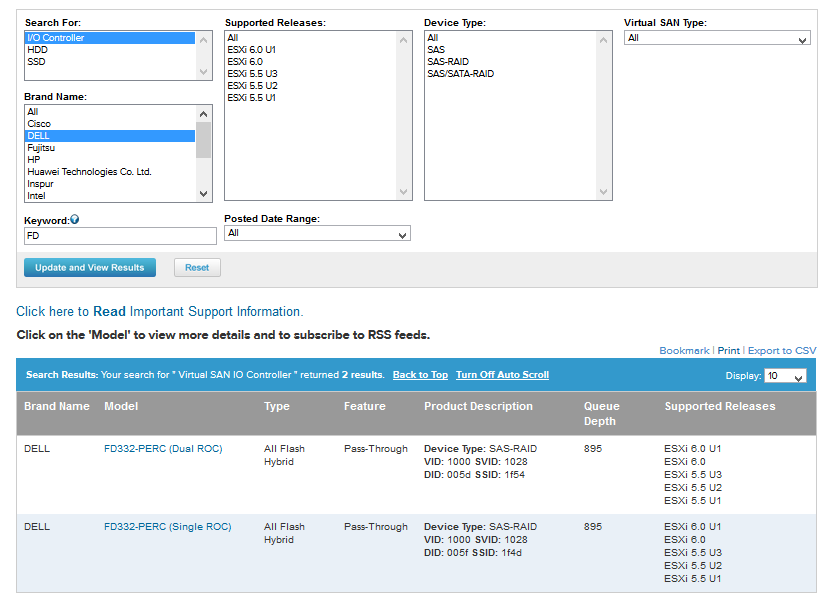
Task: Open the Virtual SAN Type dropdown
Action: tap(717, 38)
